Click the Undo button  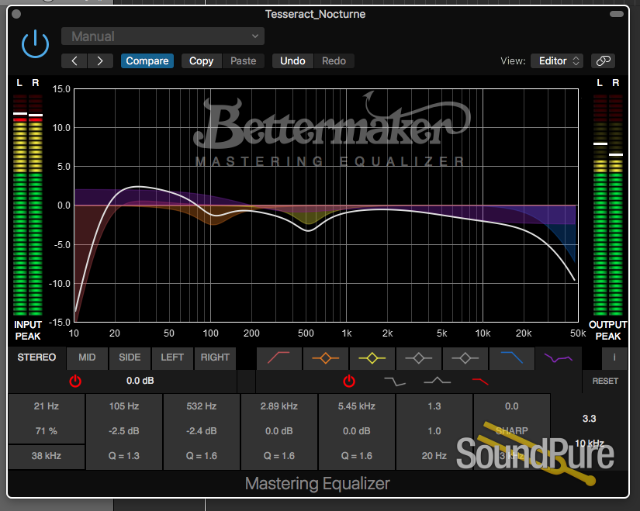(x=293, y=61)
